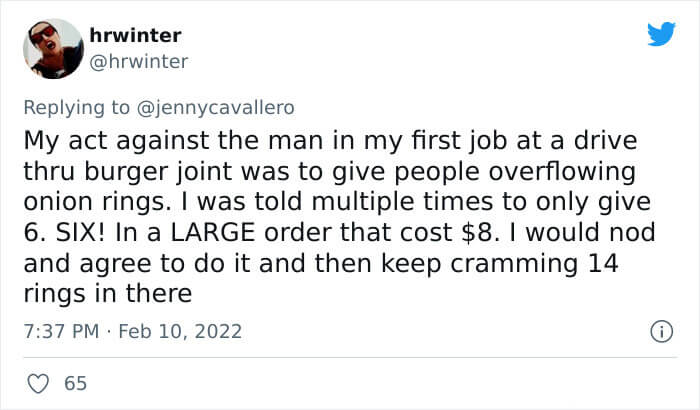This screenshot has height=410, width=700.
Task: Click the 'cramming 14' phrase
Action: (x=534, y=264)
